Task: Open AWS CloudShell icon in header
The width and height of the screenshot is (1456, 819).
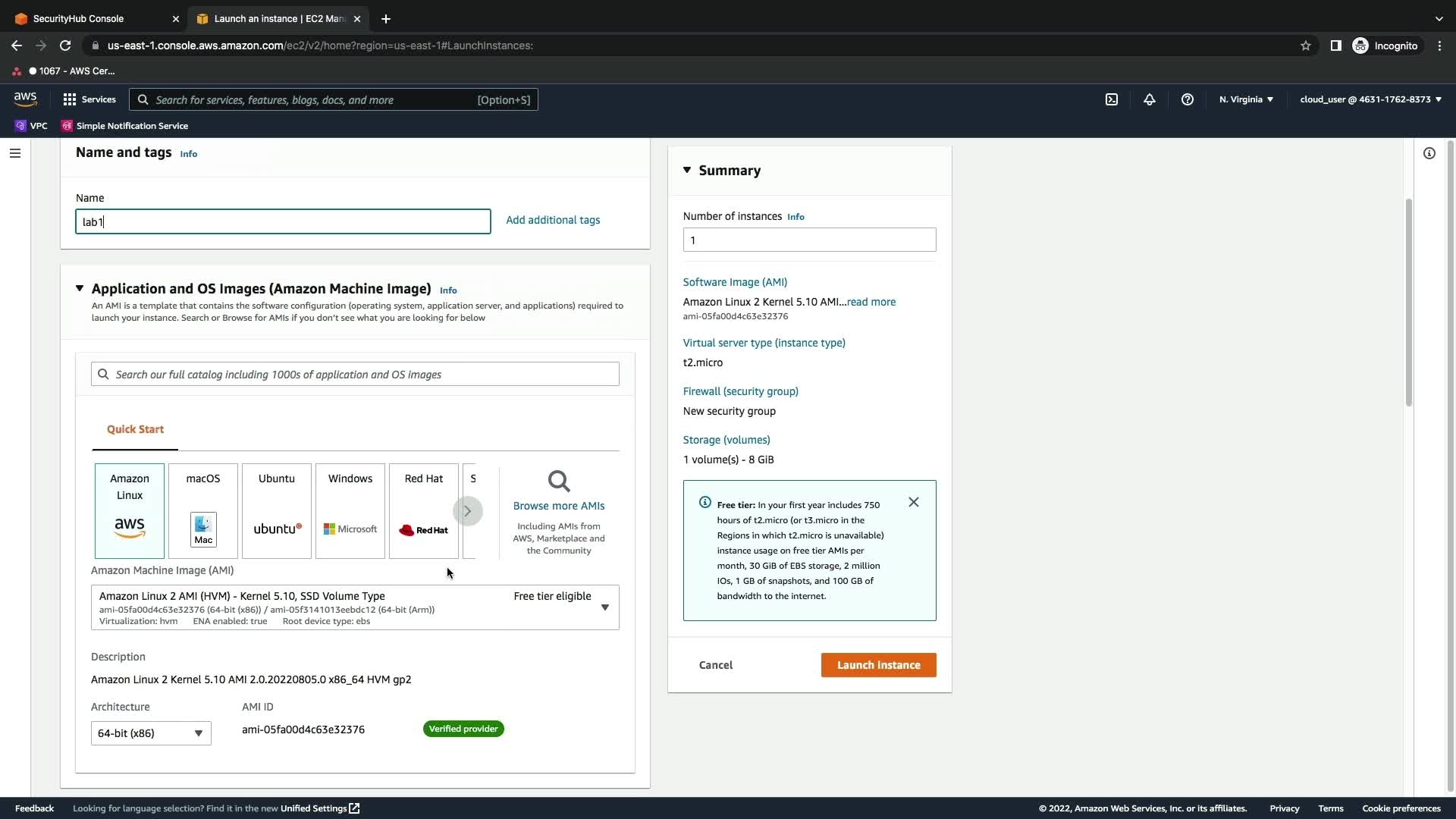Action: (1112, 99)
